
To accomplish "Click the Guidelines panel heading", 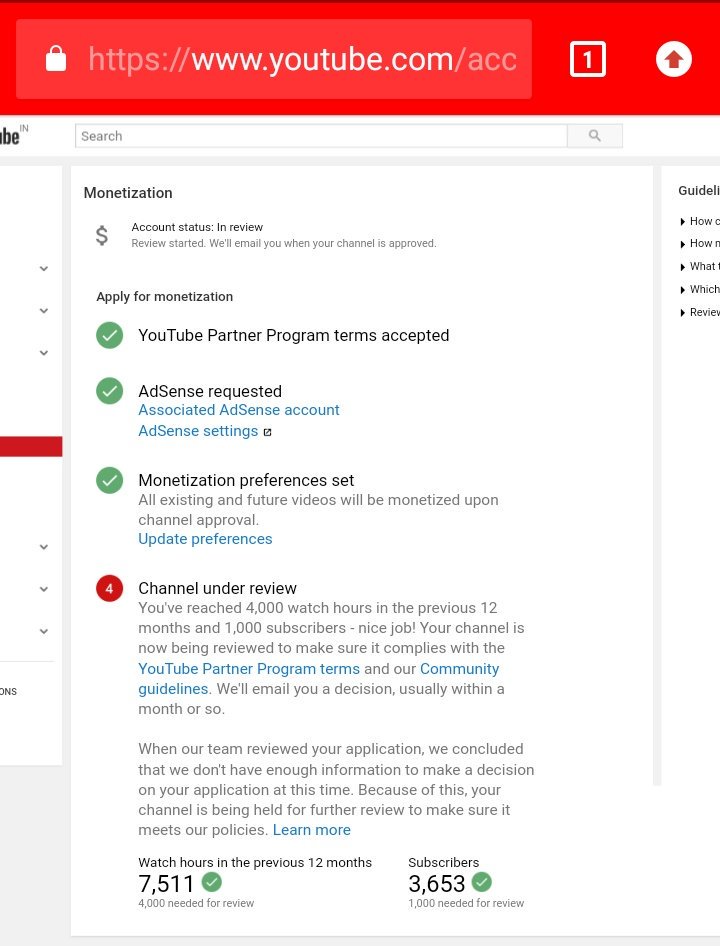I will coord(699,191).
